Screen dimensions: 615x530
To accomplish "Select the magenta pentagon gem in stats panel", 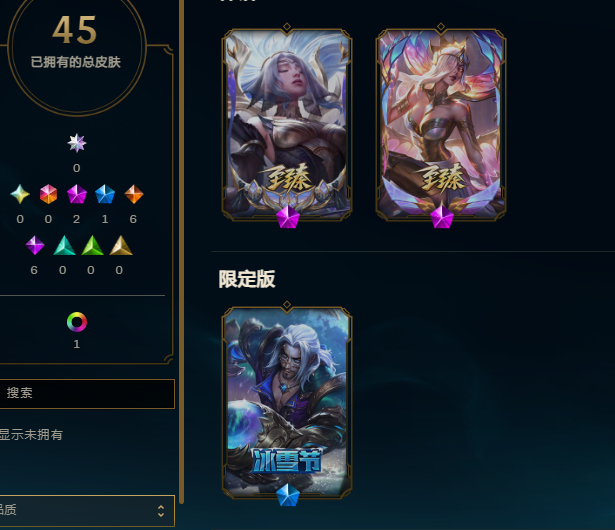I will [x=77, y=194].
